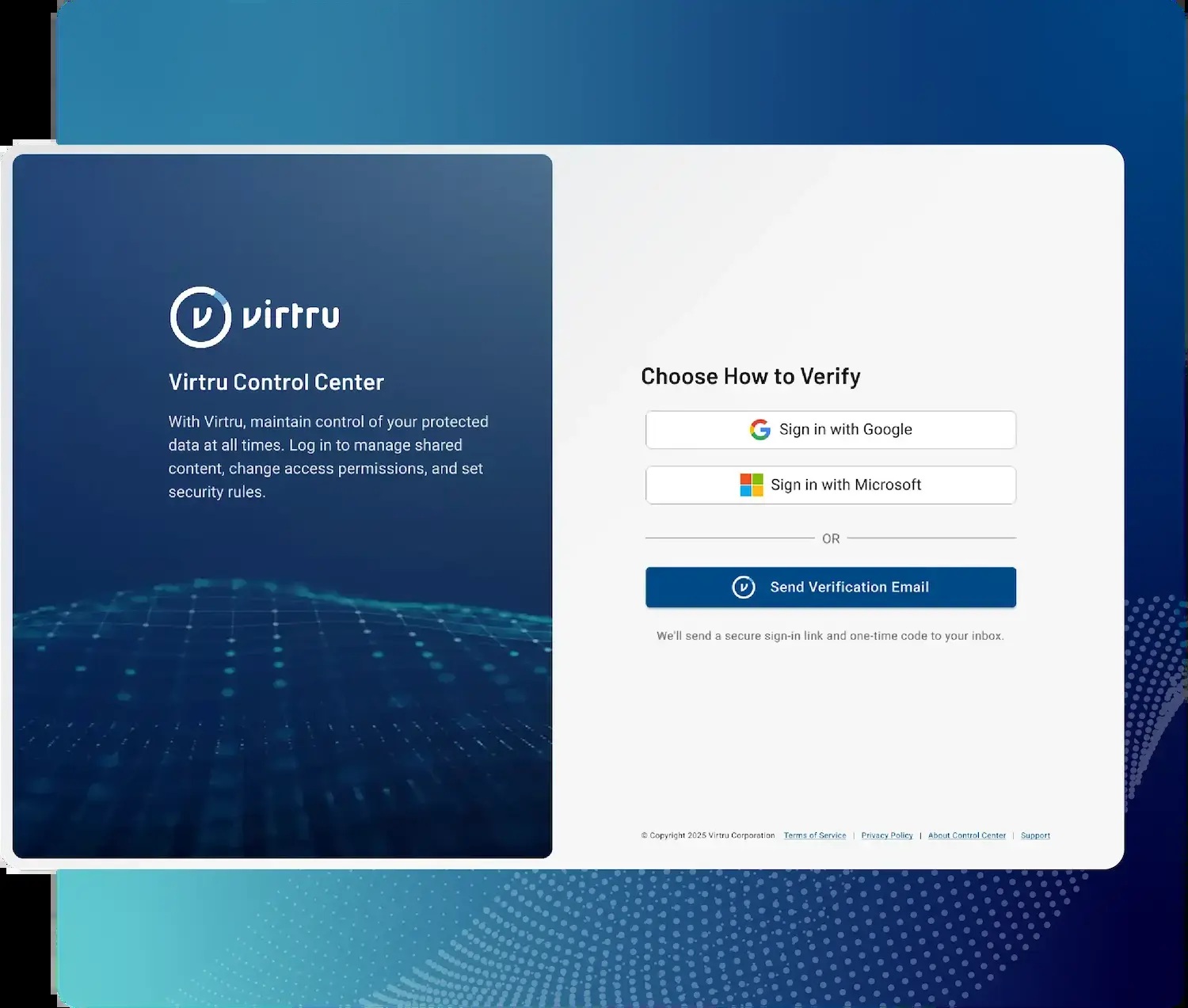Click the Virtru icon in the verification button

[744, 588]
